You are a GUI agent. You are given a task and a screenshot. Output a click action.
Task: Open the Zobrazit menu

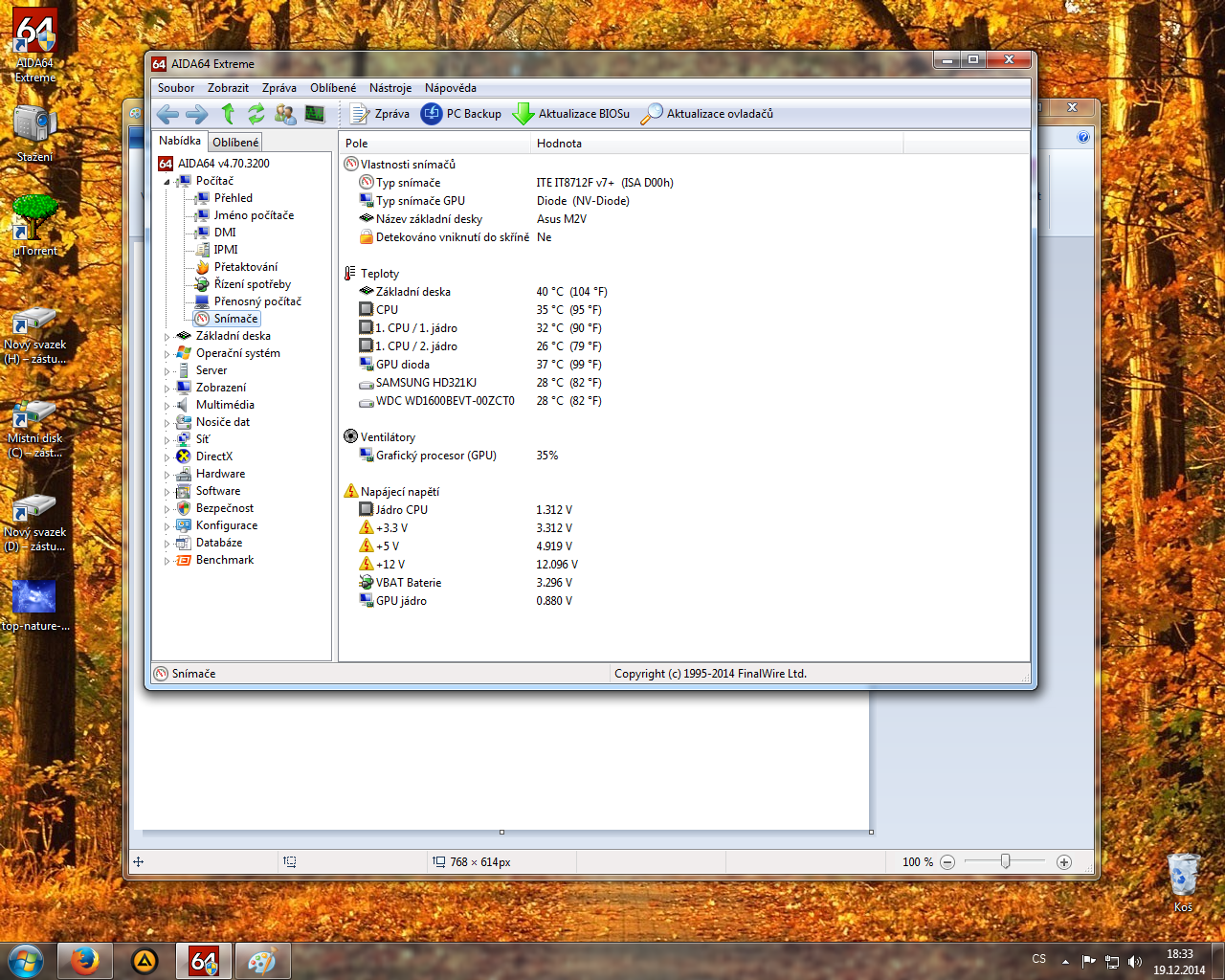pos(228,88)
